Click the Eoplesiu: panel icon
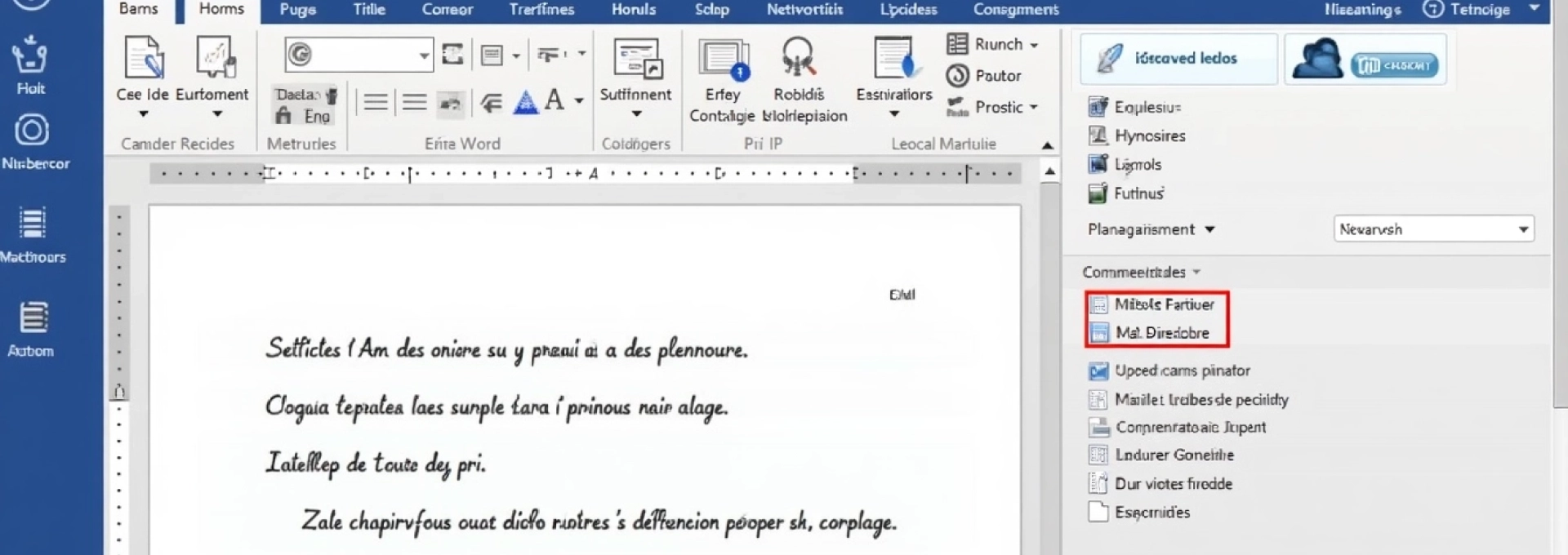1568x555 pixels. tap(1098, 107)
